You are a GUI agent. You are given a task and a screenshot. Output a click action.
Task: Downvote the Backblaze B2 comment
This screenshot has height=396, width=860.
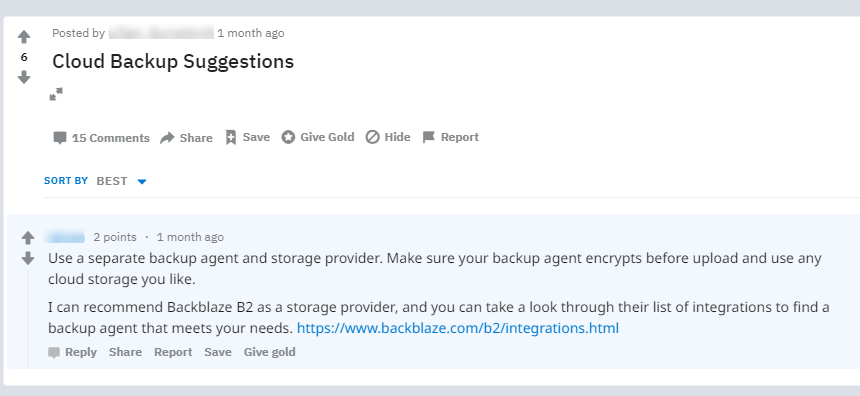click(x=28, y=258)
